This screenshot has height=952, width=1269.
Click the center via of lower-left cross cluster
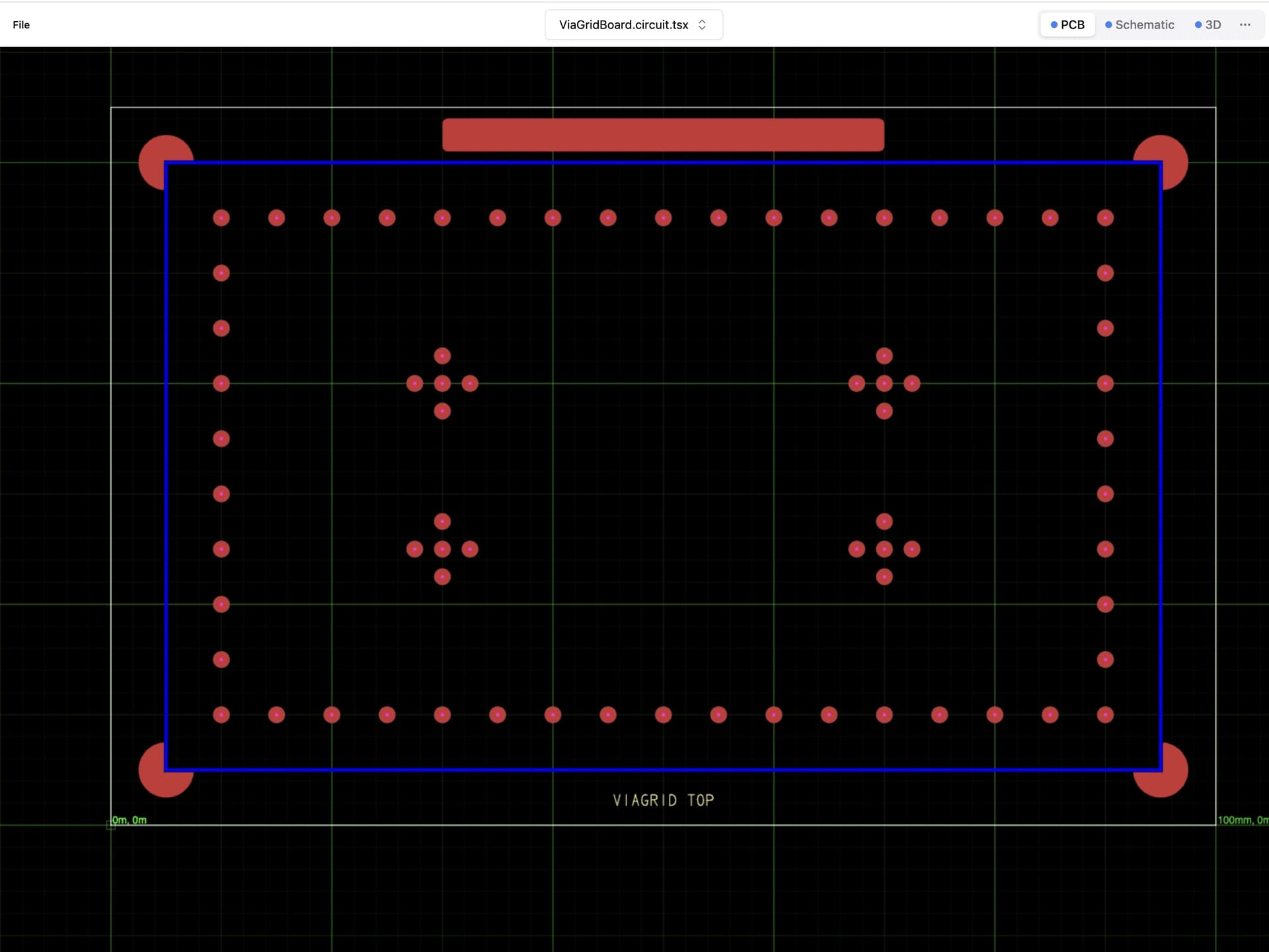pyautogui.click(x=442, y=549)
